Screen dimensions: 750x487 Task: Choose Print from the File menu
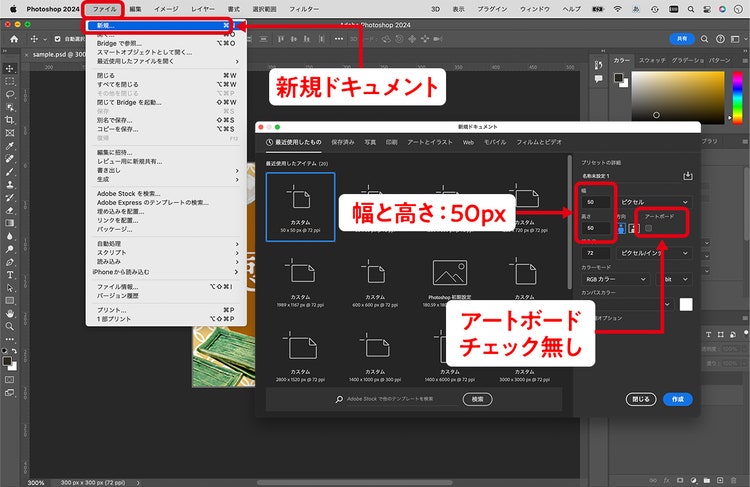pos(167,310)
